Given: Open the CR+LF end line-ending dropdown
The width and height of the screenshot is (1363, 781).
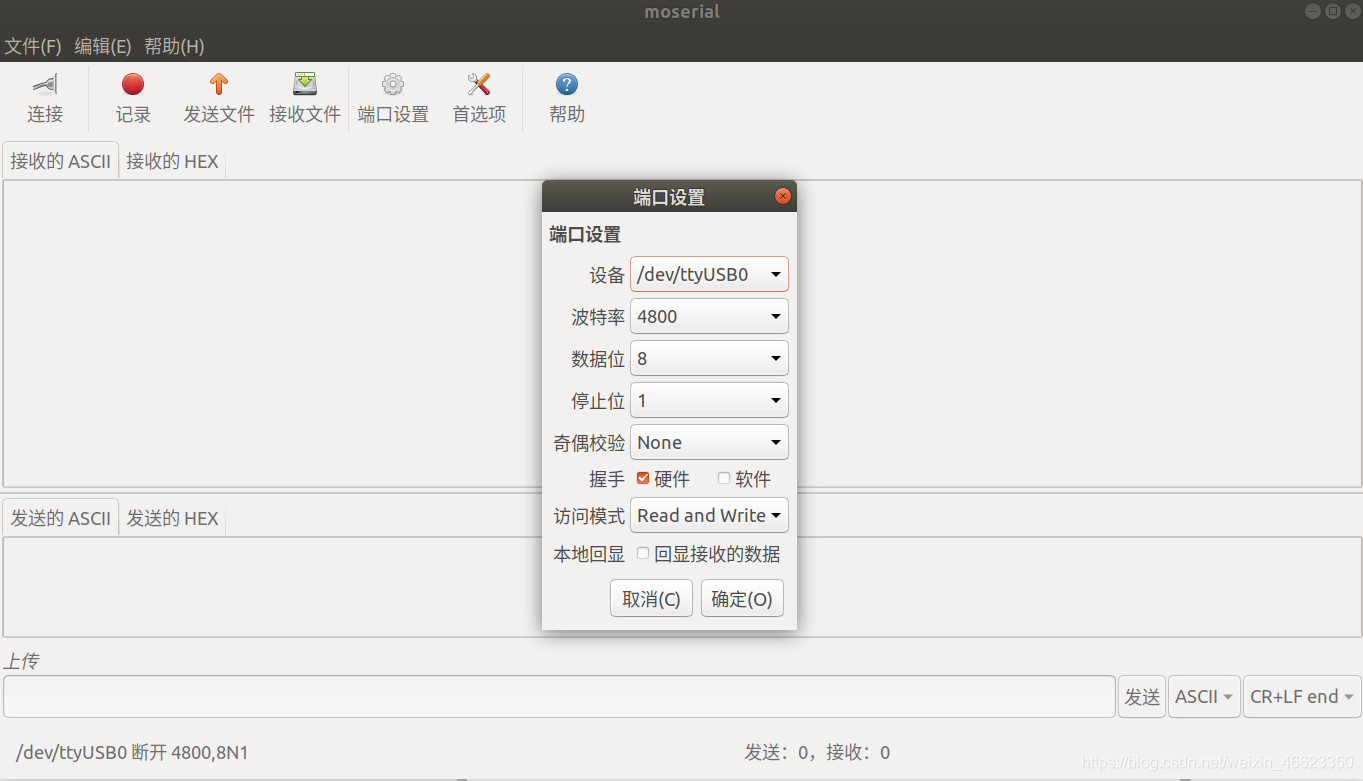Looking at the screenshot, I should click(x=1302, y=696).
